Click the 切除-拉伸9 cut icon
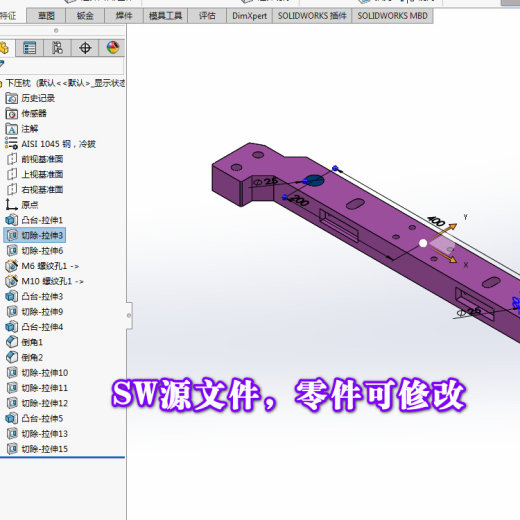 [x=12, y=312]
